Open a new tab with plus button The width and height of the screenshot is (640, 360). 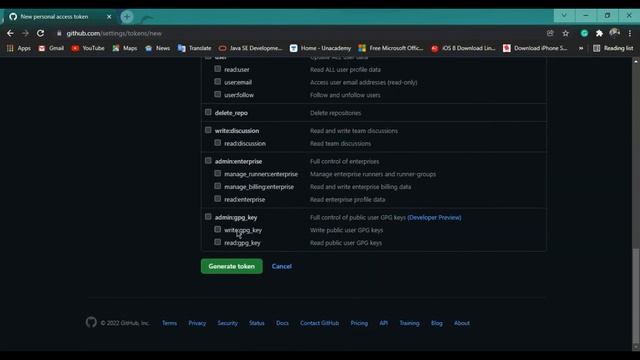pos(127,17)
